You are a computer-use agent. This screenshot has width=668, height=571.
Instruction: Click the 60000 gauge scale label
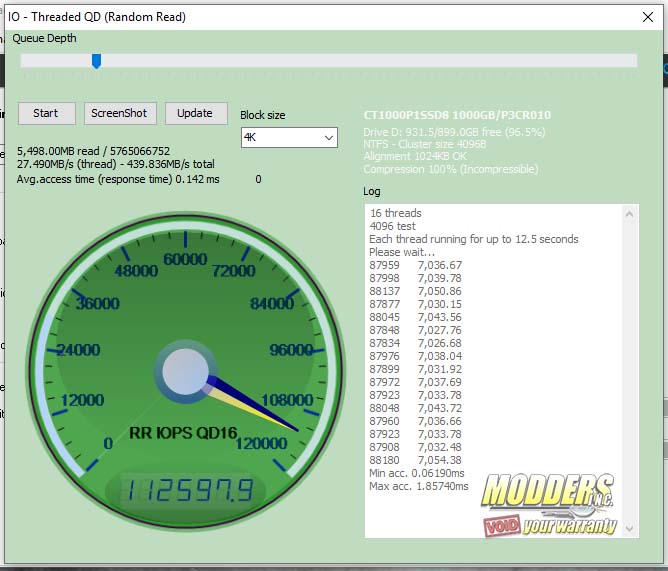(185, 259)
